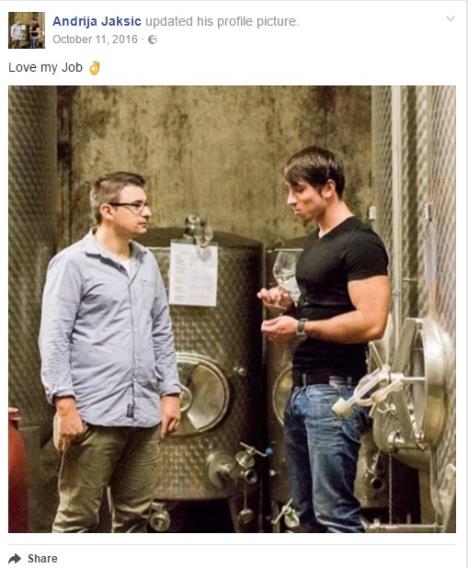Viewport: 468px width, 568px height.
Task: Expand the post options chevron arrow
Action: click(450, 18)
